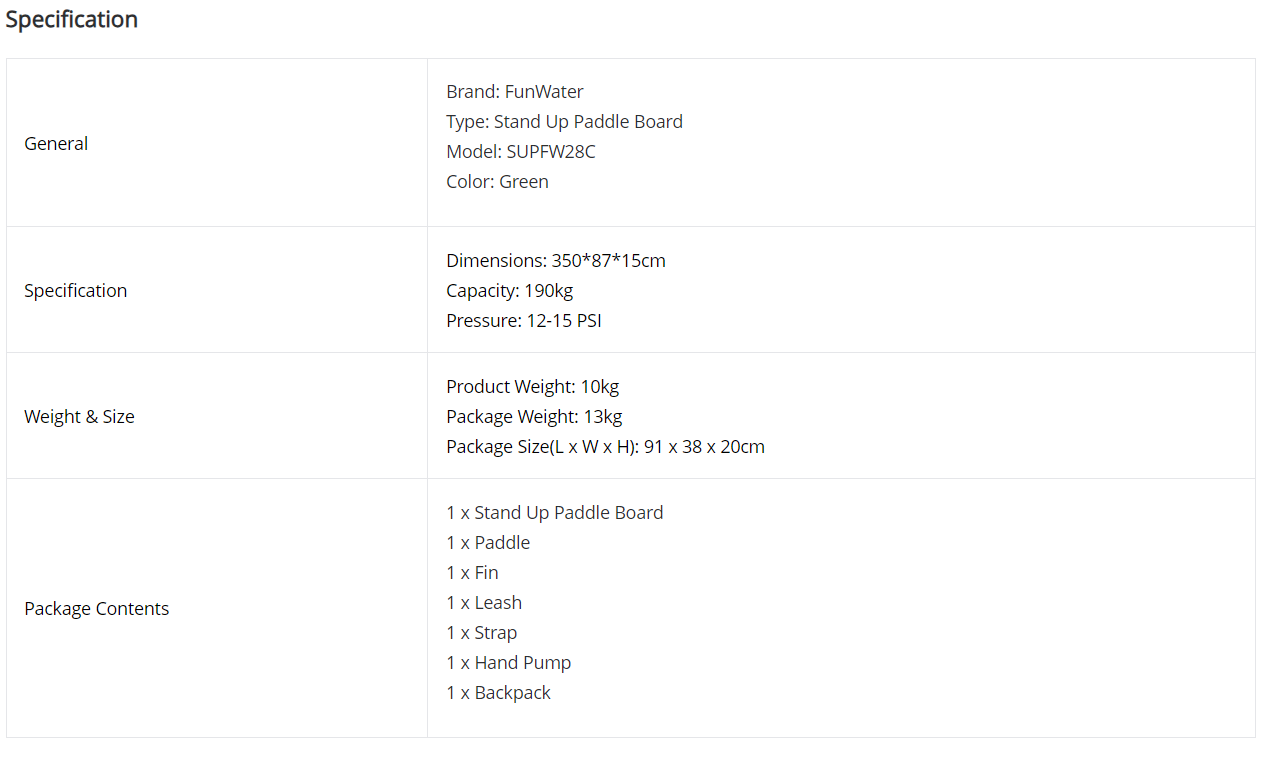The width and height of the screenshot is (1268, 757).
Task: Select the Dimensions: 350*87*15cm text
Action: 556,260
